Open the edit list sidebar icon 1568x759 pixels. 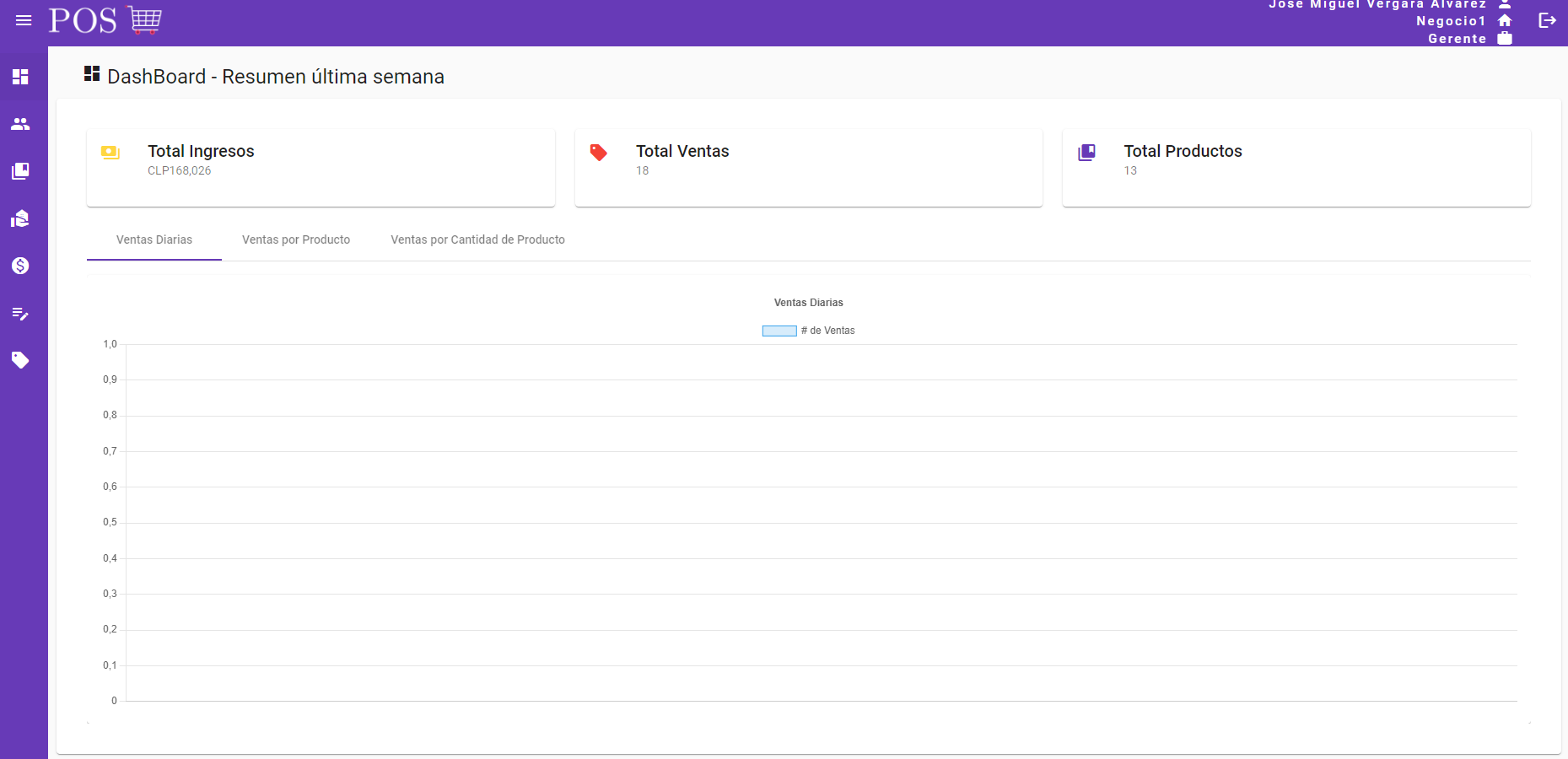tap(20, 314)
